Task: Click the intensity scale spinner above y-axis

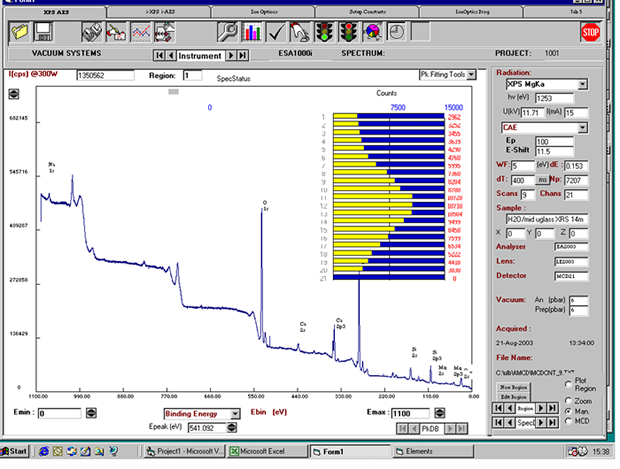Action: tap(14, 94)
